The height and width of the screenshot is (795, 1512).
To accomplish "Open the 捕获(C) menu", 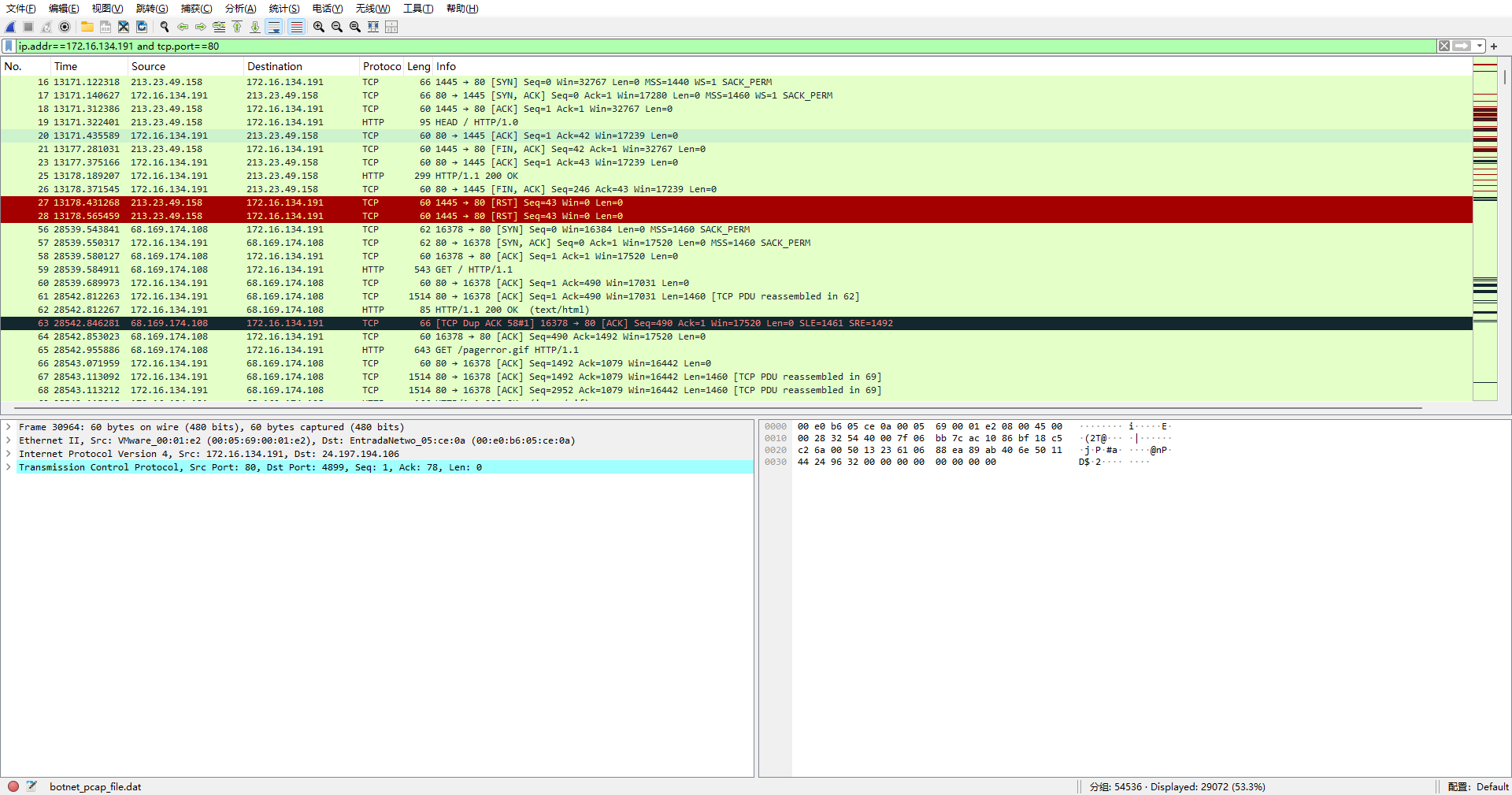I will coord(197,9).
